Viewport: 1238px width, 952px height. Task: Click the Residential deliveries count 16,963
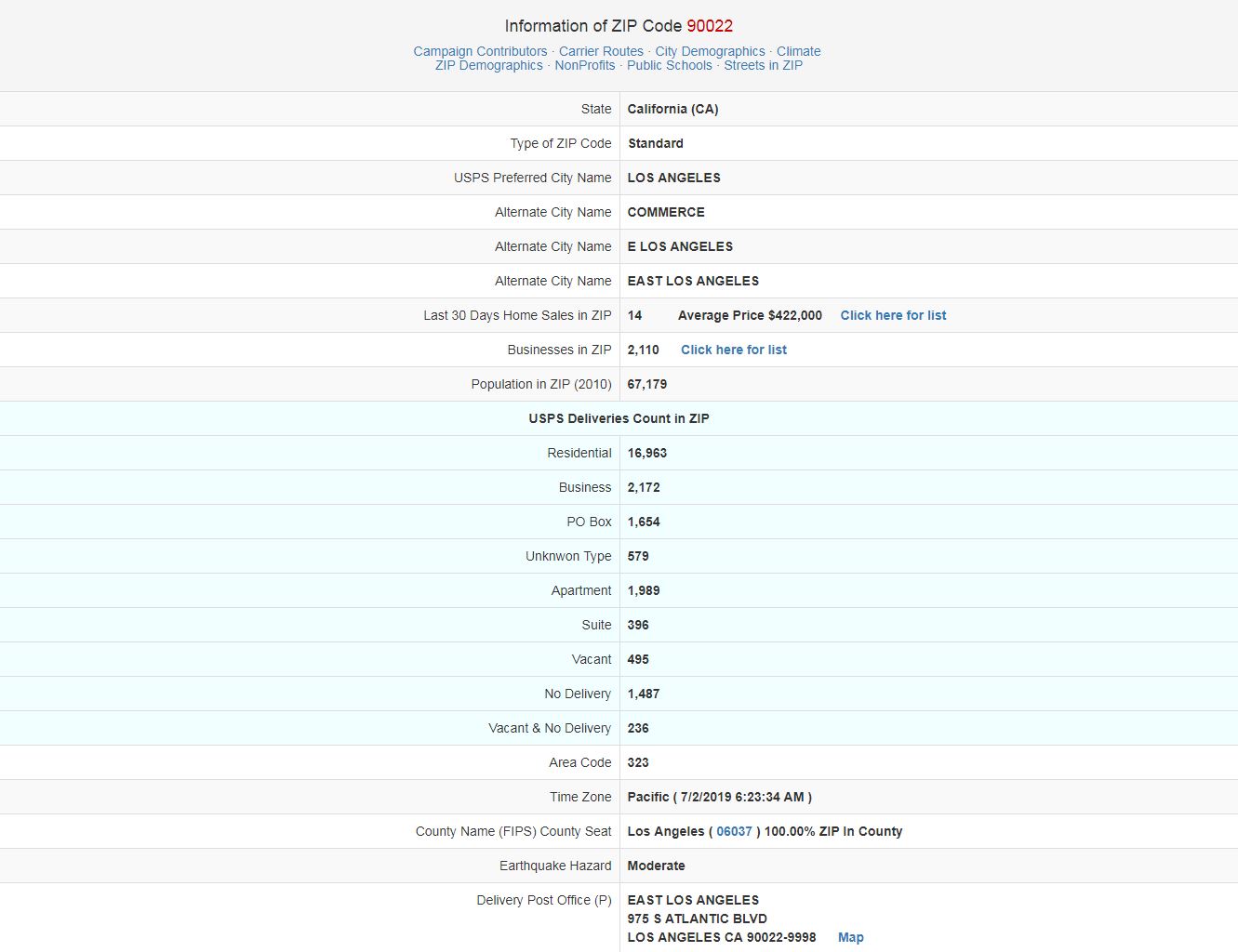[647, 453]
